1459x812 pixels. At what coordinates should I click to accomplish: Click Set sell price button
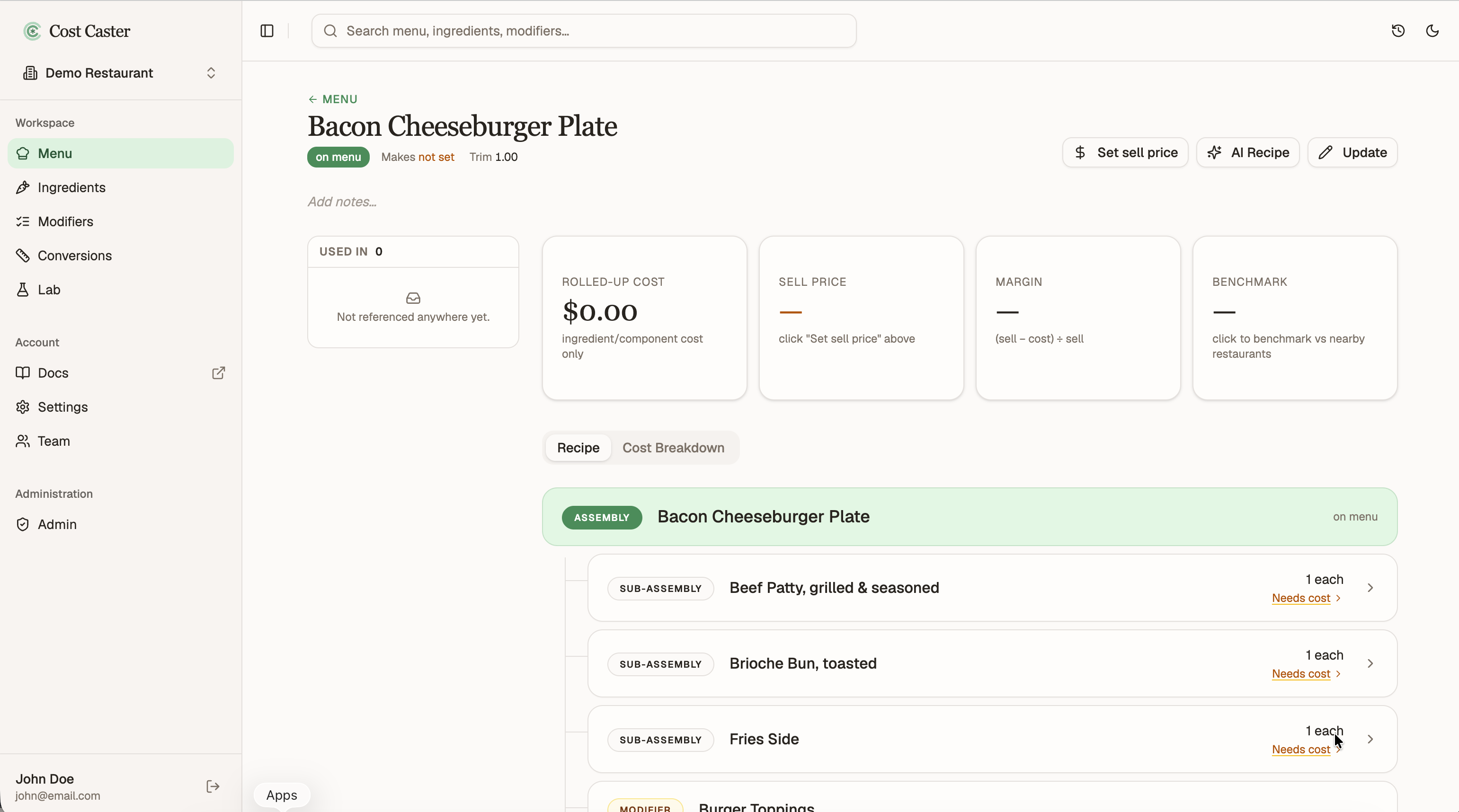pyautogui.click(x=1125, y=152)
